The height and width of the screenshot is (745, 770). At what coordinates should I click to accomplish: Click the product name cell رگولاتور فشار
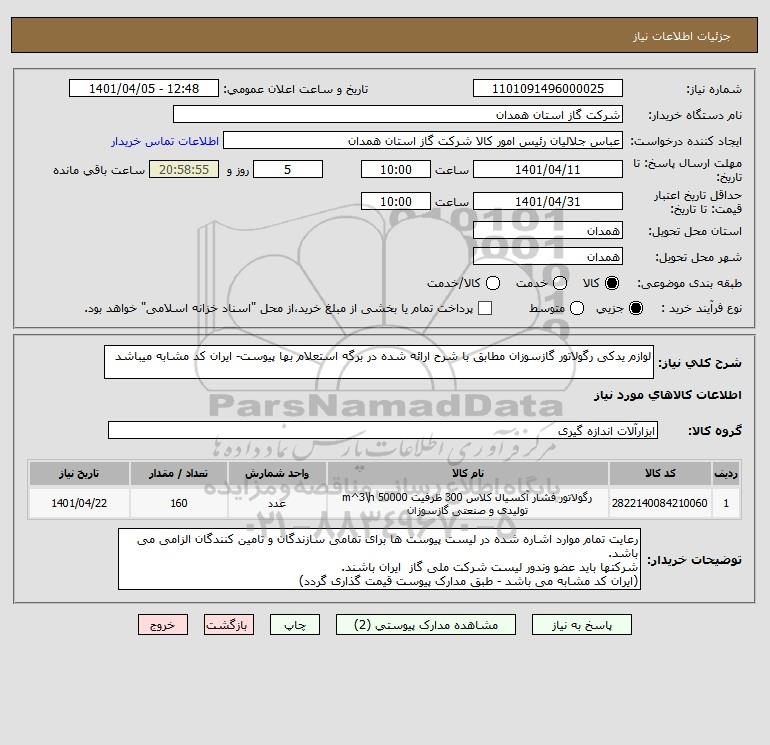[x=468, y=503]
